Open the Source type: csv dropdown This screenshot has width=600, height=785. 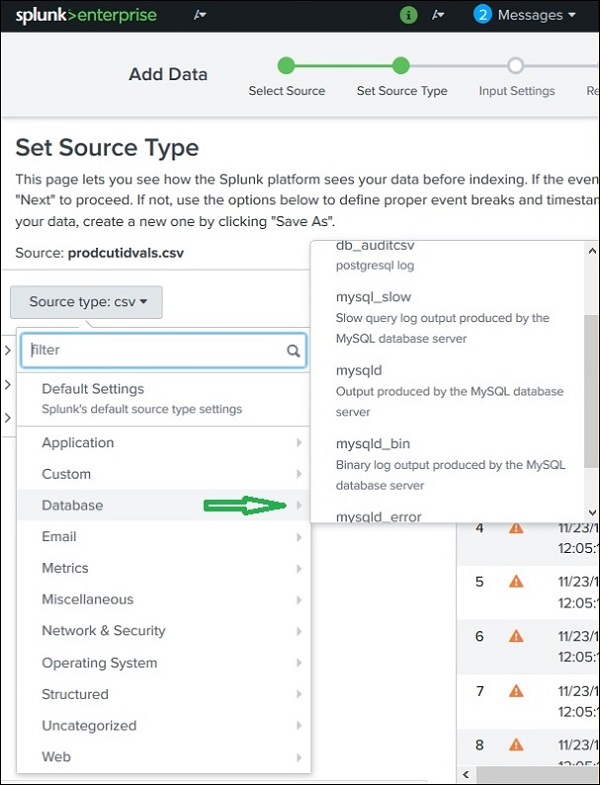point(88,301)
